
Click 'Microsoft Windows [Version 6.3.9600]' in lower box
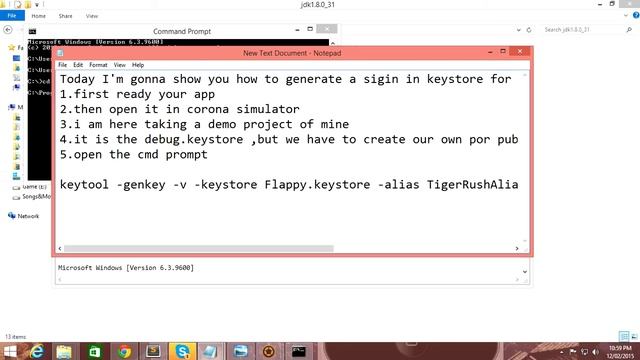pyautogui.click(x=126, y=268)
